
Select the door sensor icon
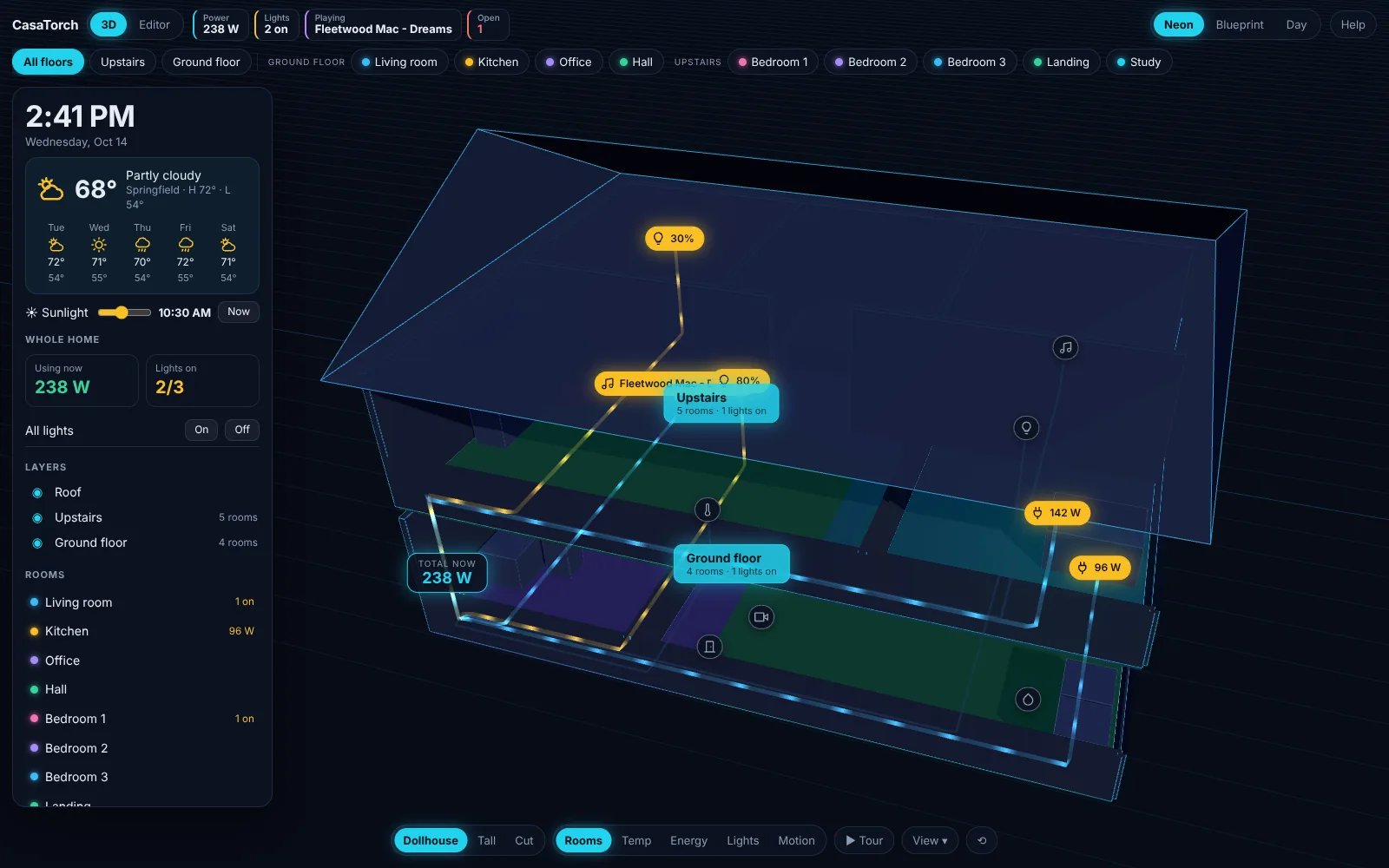tap(709, 647)
